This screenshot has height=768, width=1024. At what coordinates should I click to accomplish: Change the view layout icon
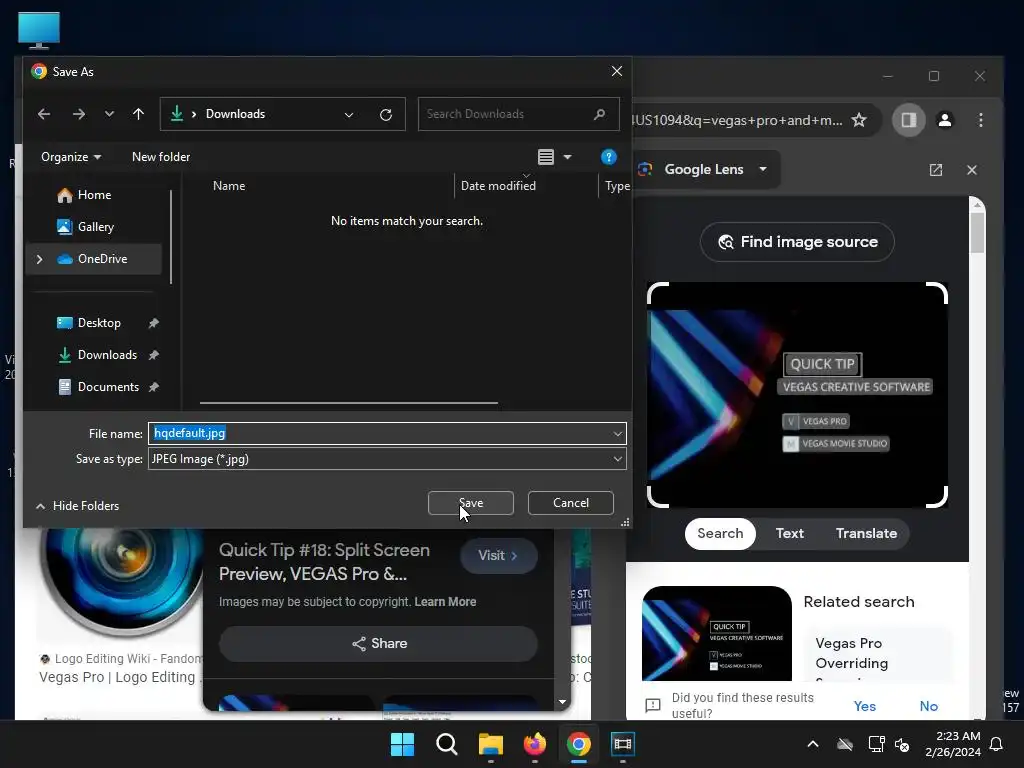pos(546,157)
